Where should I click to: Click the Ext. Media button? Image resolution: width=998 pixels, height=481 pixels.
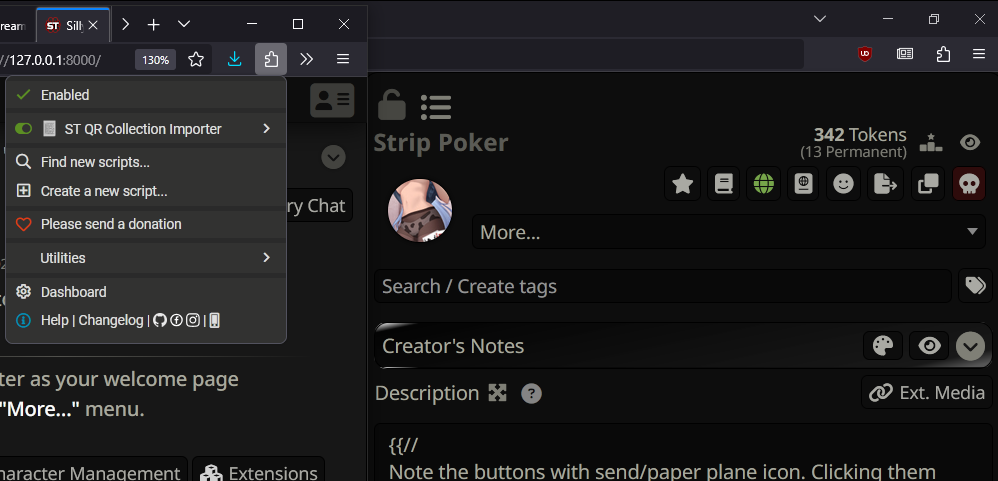(927, 393)
